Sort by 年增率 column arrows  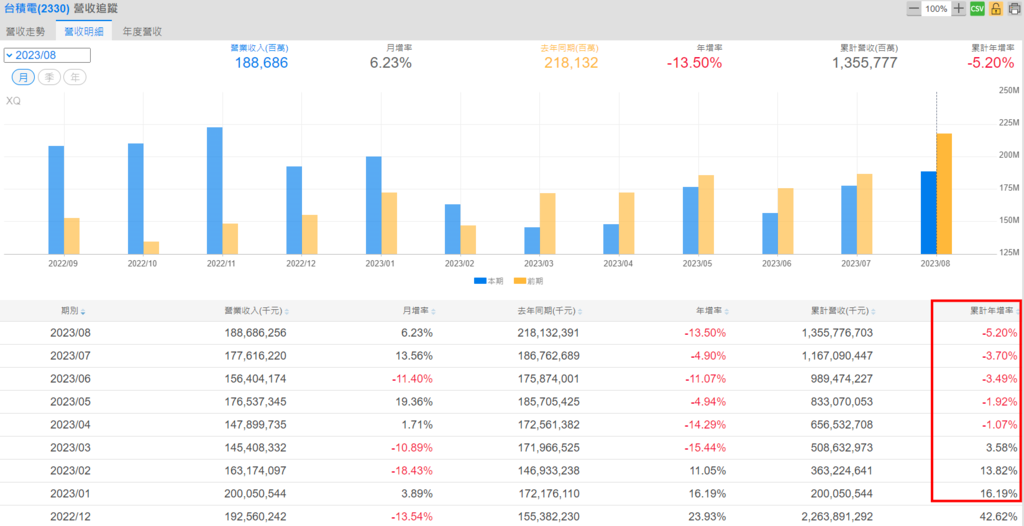click(727, 312)
